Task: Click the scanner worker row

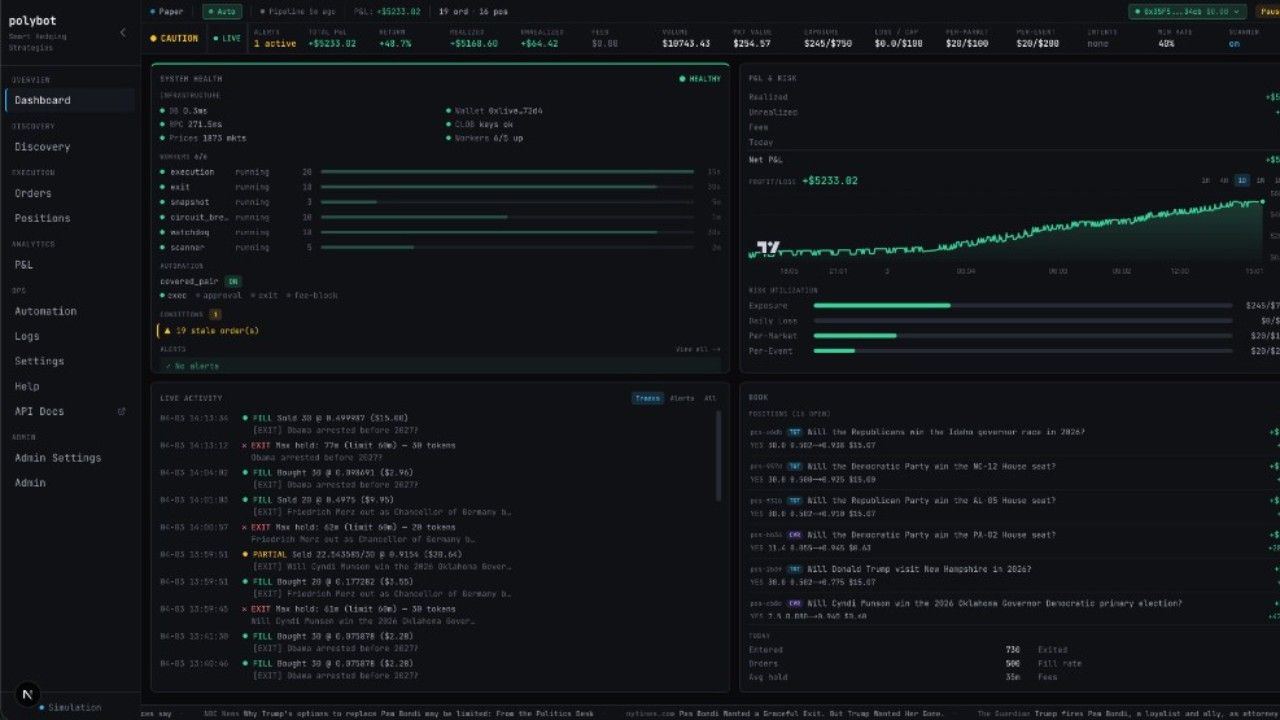Action: pyautogui.click(x=440, y=247)
